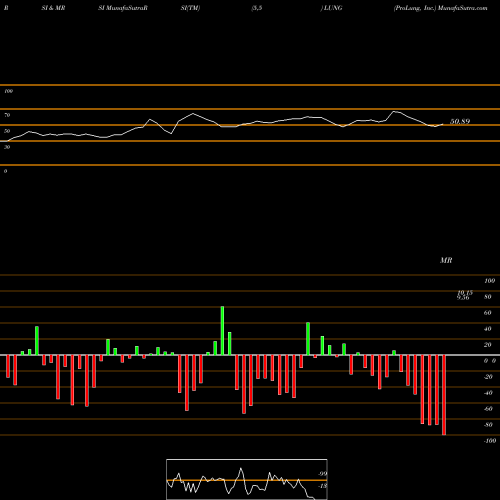This screenshot has width=500, height=500.
Task: Click the MunafaSutra.com watermark text in header
Action: coord(463,8)
